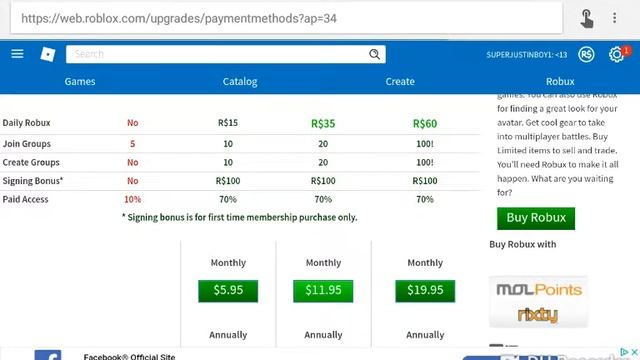Click Annually label under $5.95 plan

coord(228,335)
